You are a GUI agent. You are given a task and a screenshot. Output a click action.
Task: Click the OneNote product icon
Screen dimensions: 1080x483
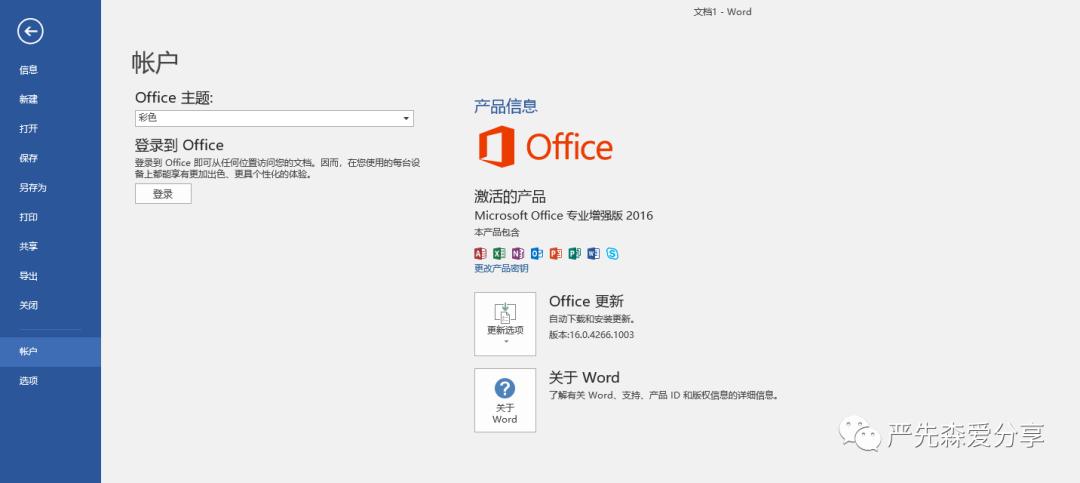(x=518, y=254)
